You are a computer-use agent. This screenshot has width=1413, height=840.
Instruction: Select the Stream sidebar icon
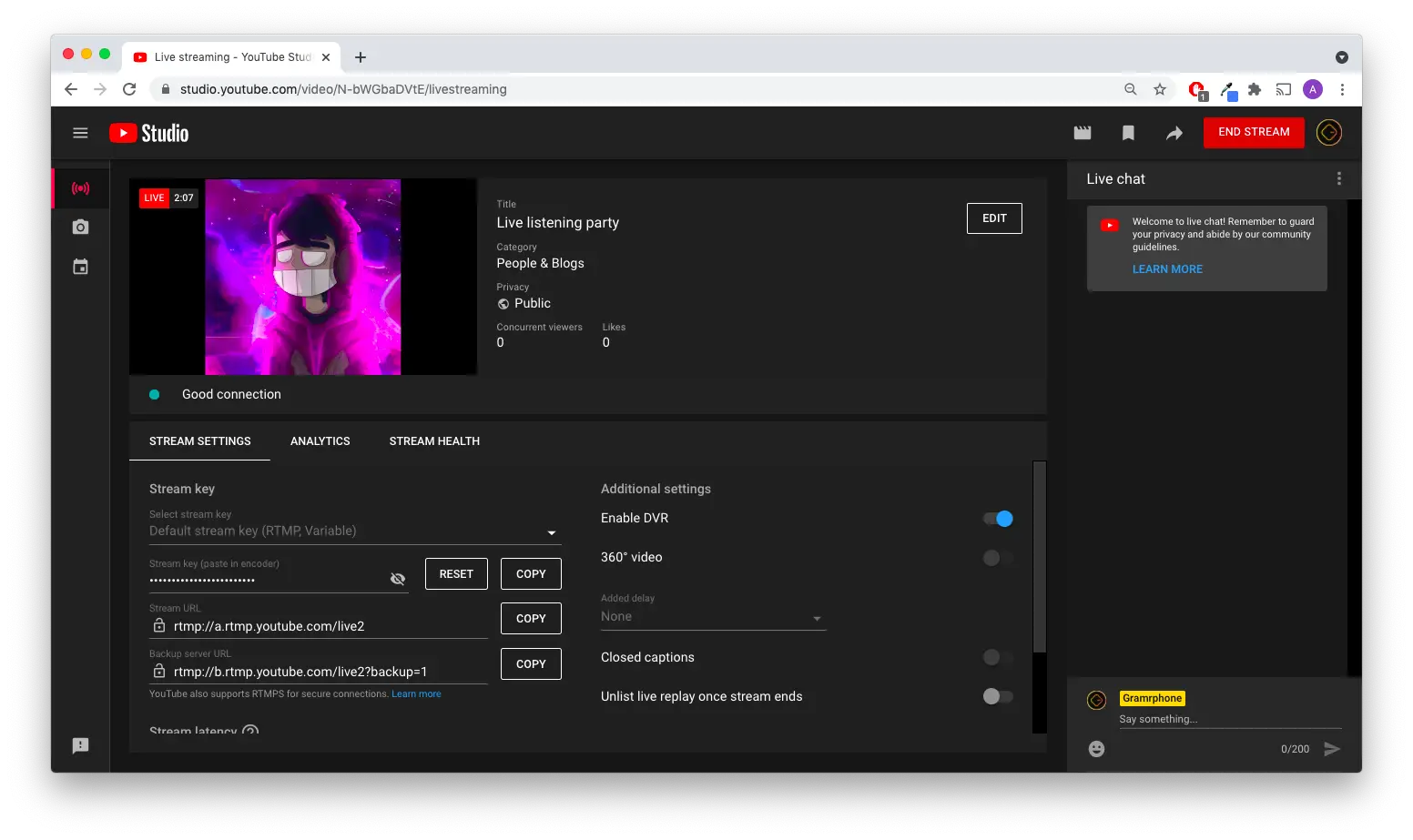[x=80, y=187]
